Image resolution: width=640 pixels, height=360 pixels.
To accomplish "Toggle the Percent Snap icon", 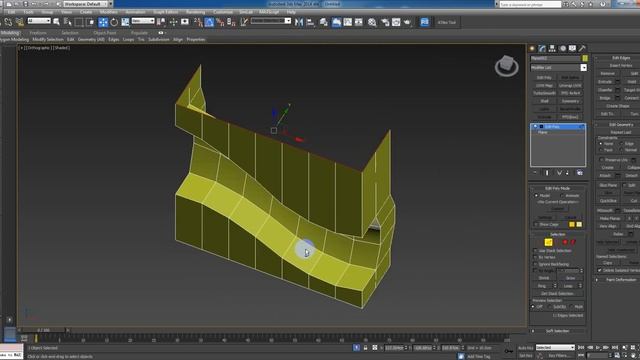I will 220,22.
